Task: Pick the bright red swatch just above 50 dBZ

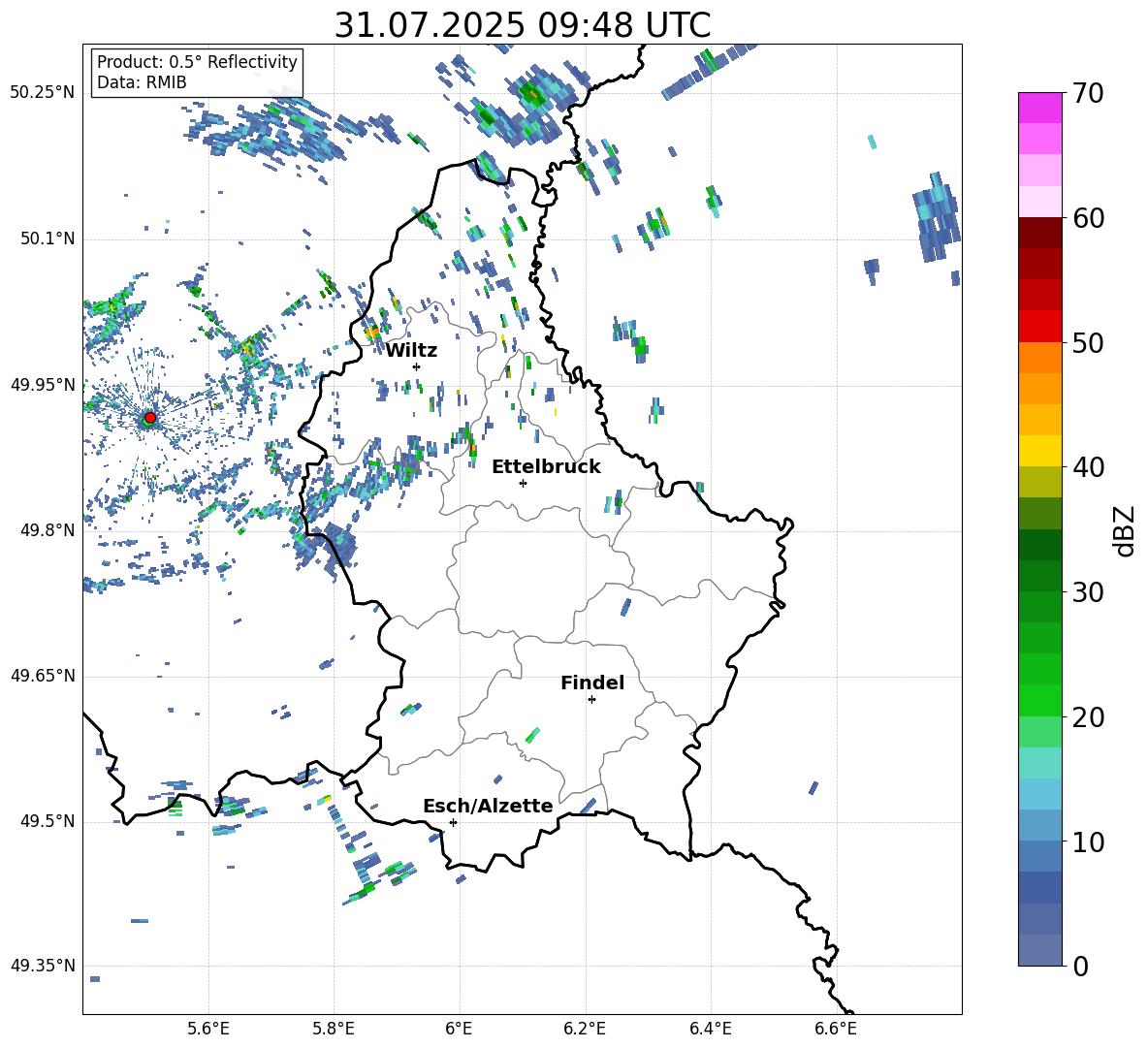Action: (x=1039, y=327)
